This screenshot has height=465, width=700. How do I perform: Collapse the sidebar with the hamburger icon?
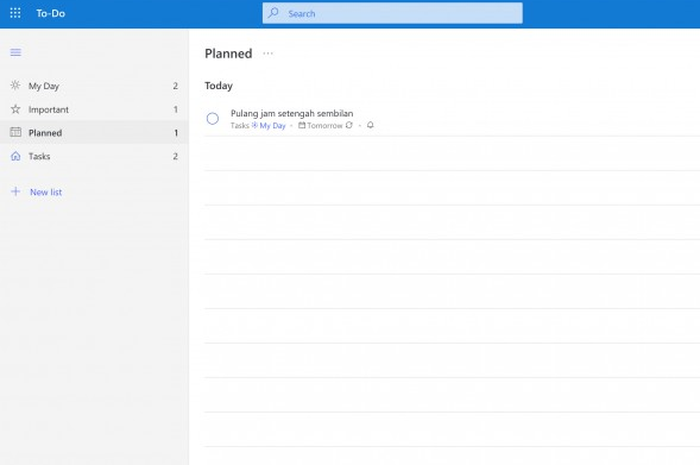(16, 52)
